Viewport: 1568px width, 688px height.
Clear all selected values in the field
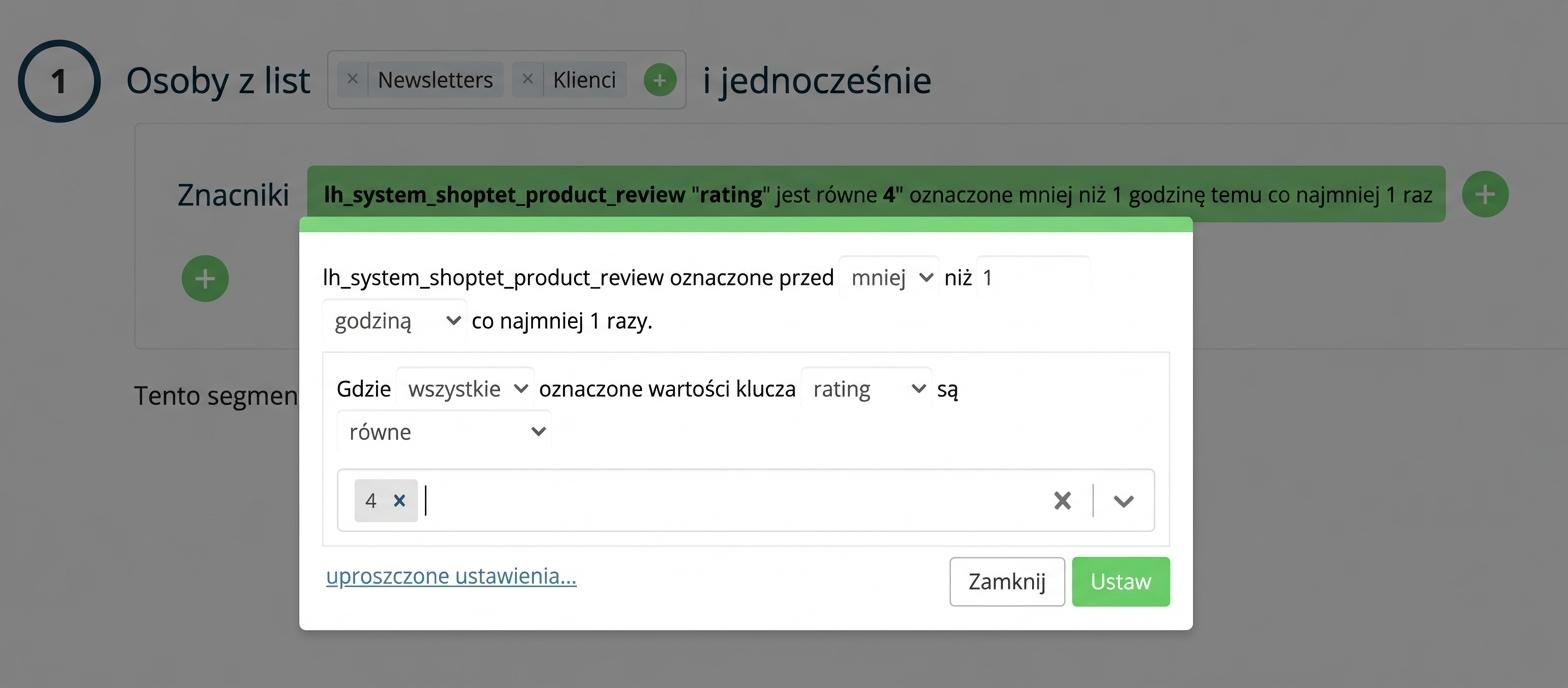pos(1062,500)
